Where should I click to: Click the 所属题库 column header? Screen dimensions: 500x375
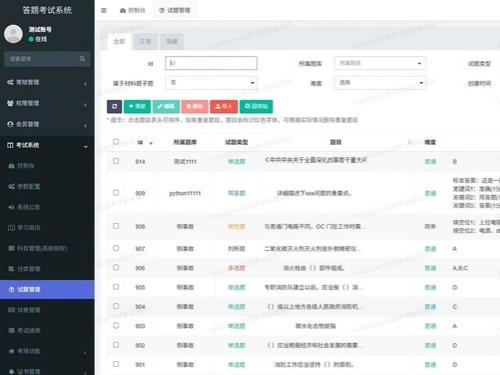pos(185,142)
